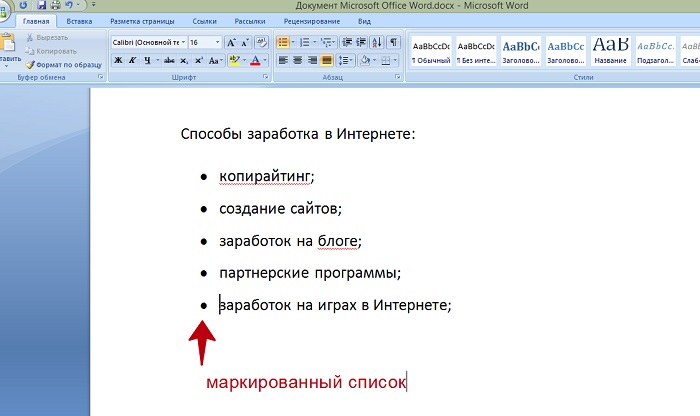Image resolution: width=700 pixels, height=416 pixels.
Task: Open the highlight color dropdown arrow
Action: [244, 60]
